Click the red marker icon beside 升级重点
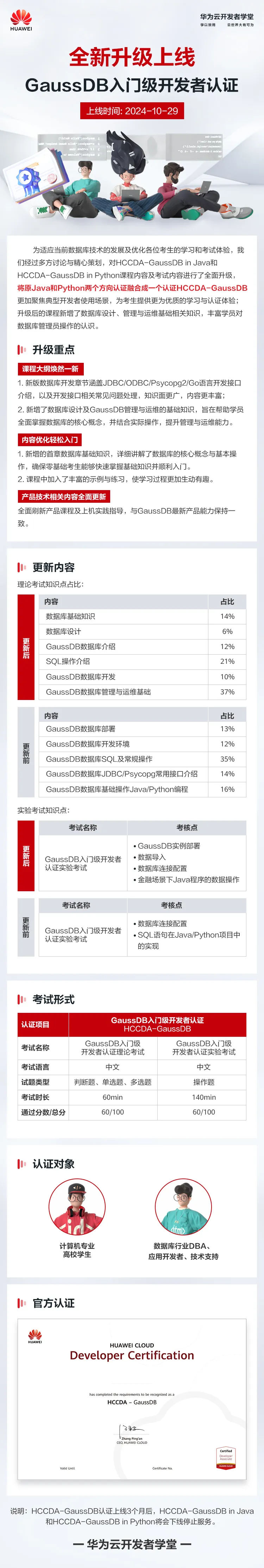The image size is (264, 1568). click(22, 349)
